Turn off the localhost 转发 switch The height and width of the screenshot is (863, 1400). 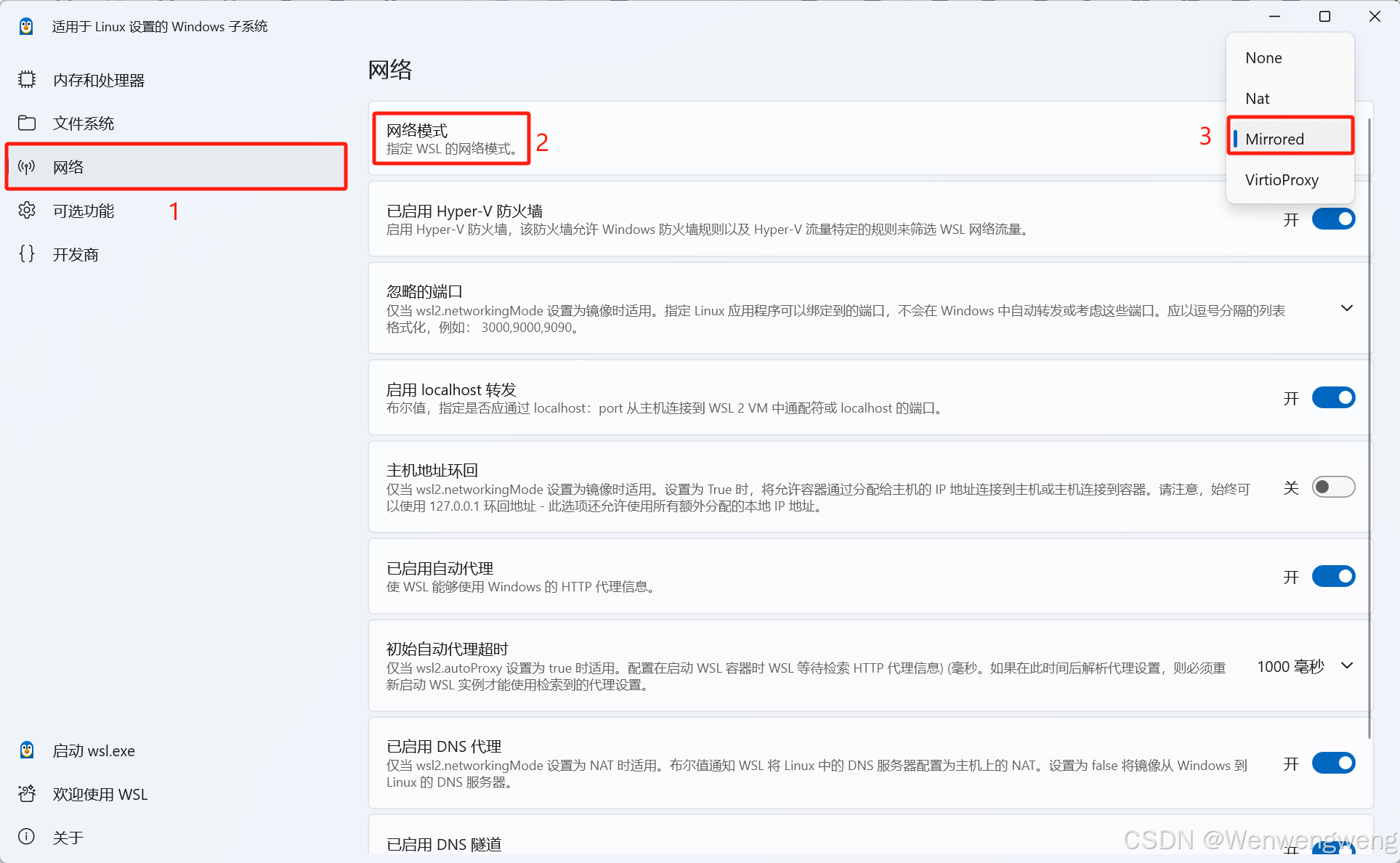tap(1333, 397)
